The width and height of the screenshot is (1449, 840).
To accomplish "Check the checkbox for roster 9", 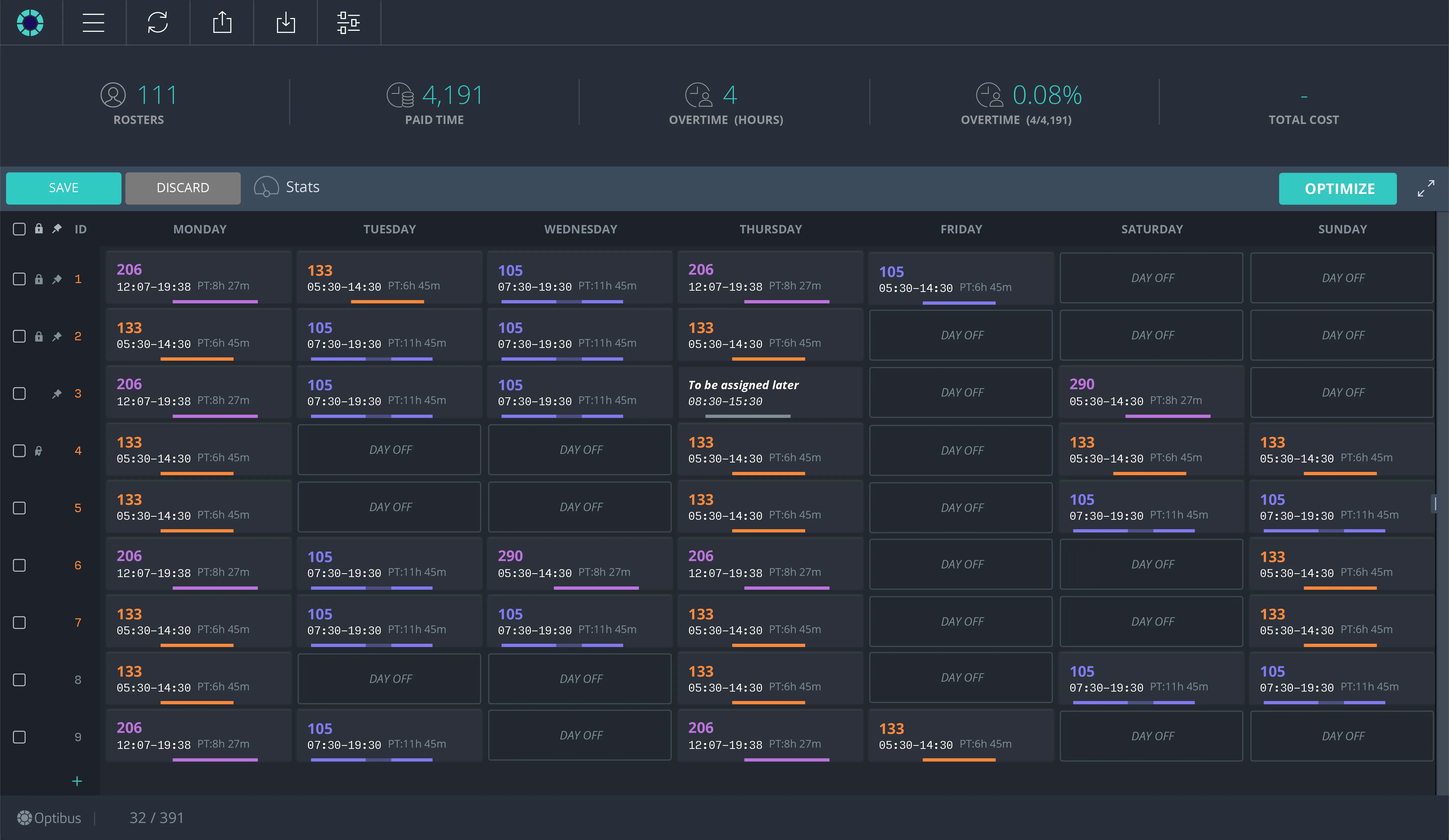I will pyautogui.click(x=20, y=737).
